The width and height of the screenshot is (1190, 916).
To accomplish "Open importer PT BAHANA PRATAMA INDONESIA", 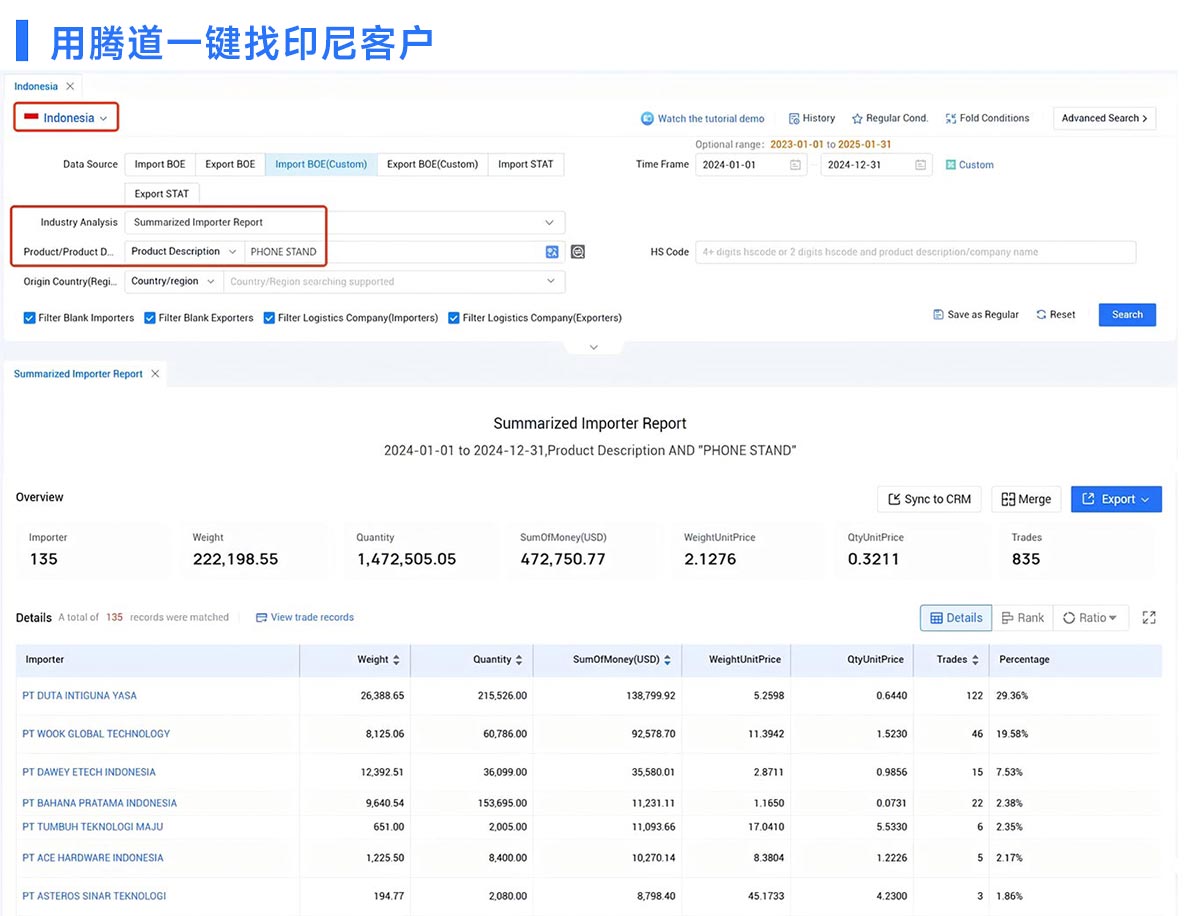I will tap(99, 803).
